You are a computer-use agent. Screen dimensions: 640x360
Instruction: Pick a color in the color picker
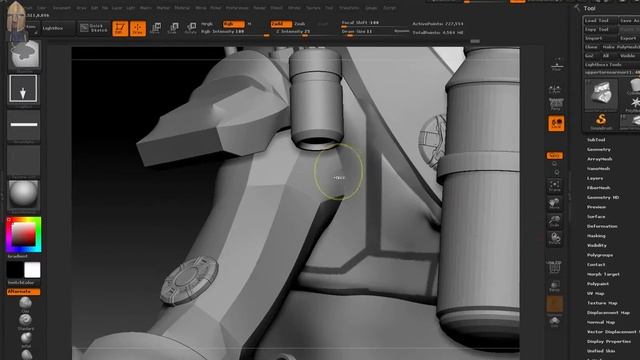(x=23, y=235)
